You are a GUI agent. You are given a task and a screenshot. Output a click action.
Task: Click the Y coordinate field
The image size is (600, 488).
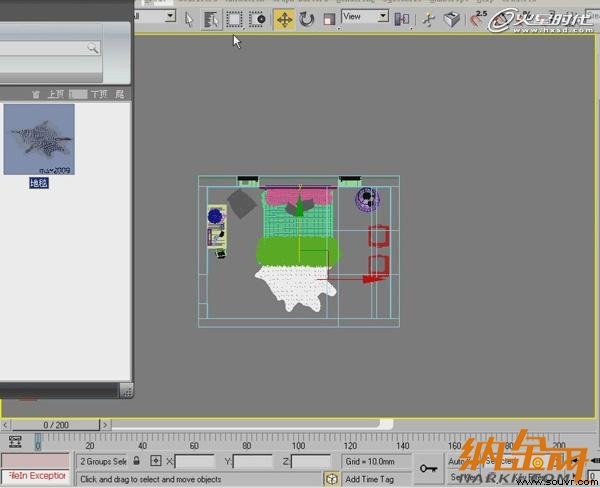[x=253, y=461]
